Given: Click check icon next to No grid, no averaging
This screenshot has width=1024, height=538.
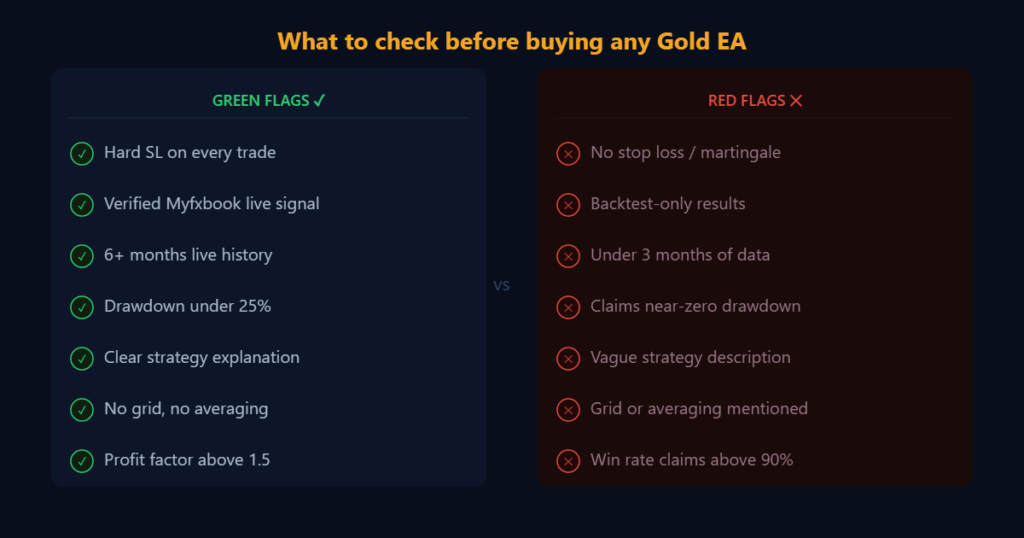Looking at the screenshot, I should click(x=82, y=410).
